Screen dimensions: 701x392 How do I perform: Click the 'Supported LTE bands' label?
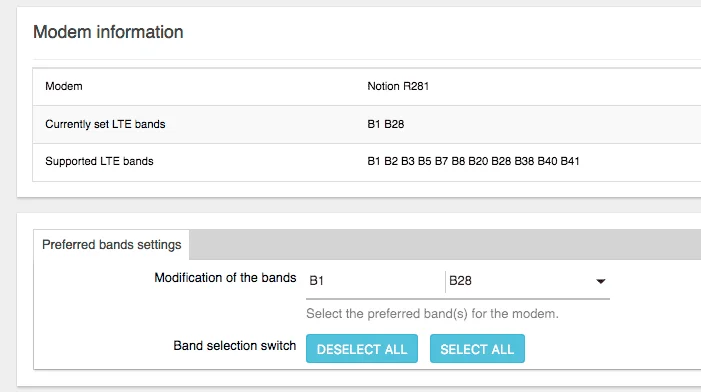click(99, 161)
